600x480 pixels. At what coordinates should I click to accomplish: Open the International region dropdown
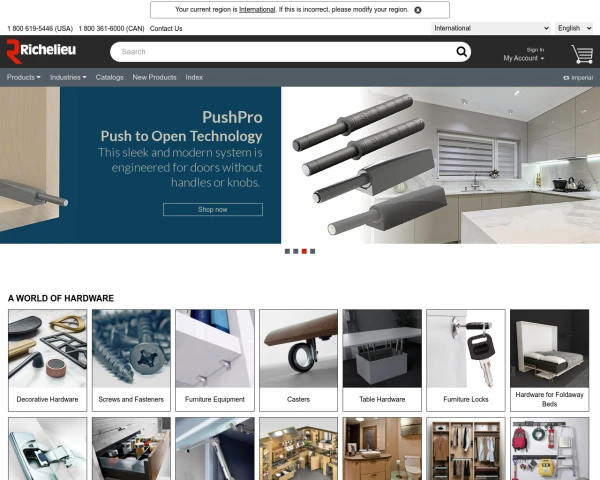pyautogui.click(x=491, y=28)
